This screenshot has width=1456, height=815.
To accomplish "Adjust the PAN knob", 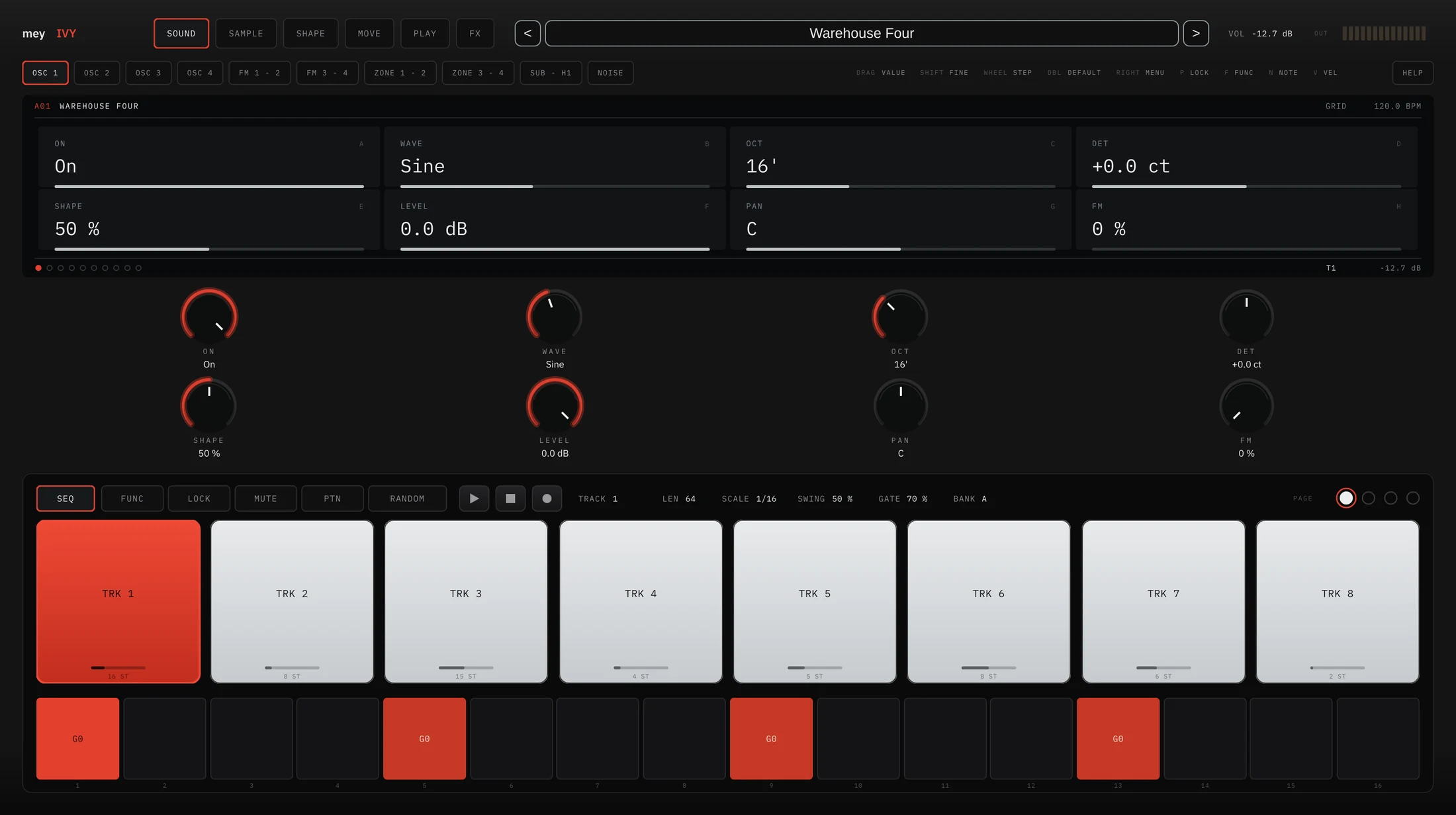I will click(901, 405).
